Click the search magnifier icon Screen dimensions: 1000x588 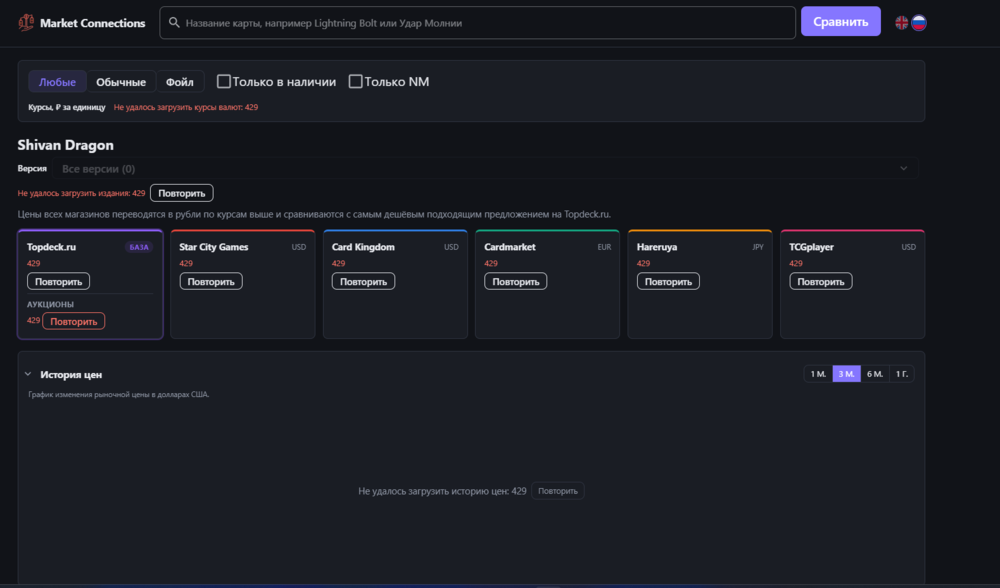coord(174,23)
